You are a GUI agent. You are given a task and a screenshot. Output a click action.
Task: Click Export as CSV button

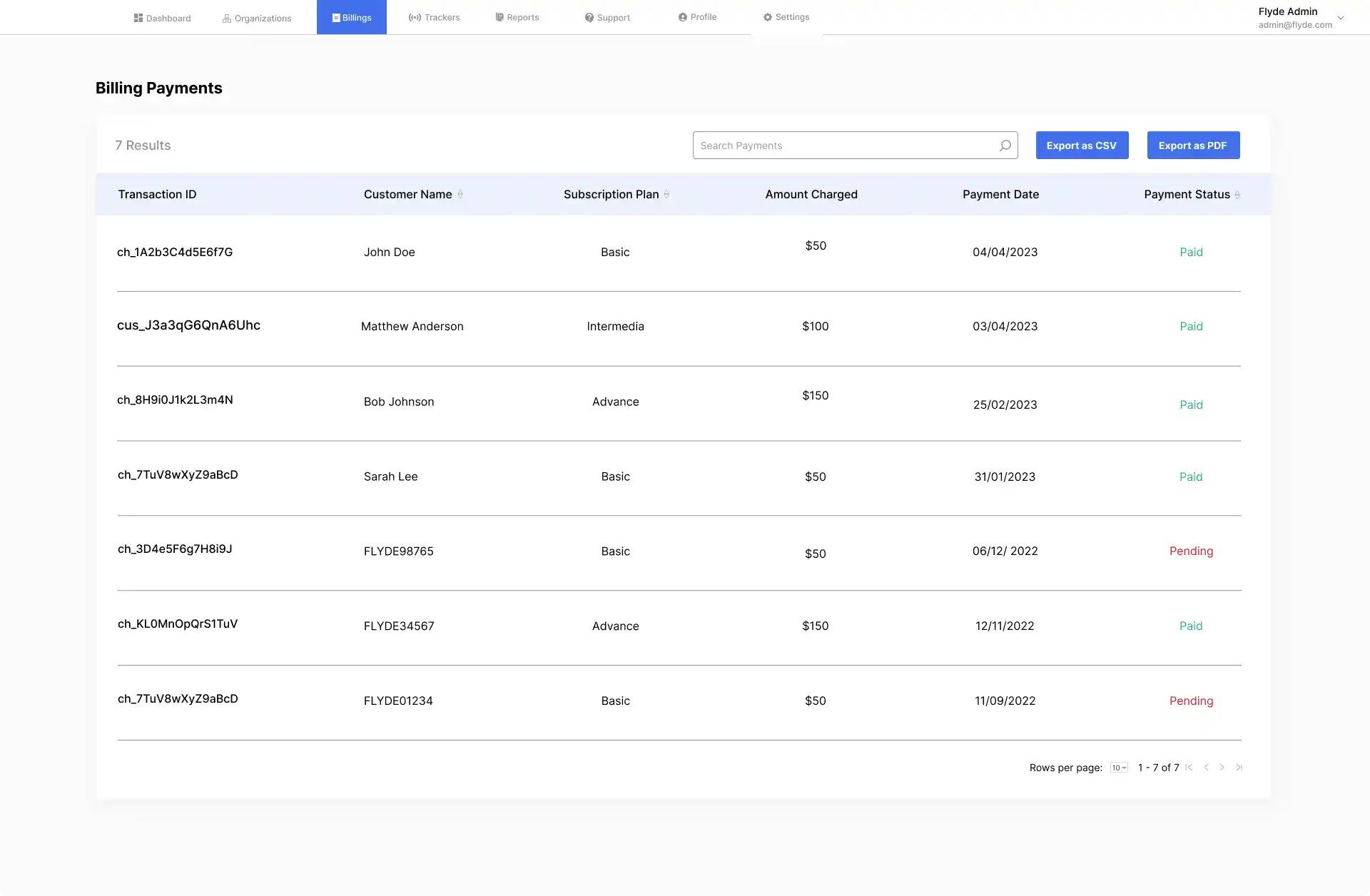pyautogui.click(x=1082, y=146)
